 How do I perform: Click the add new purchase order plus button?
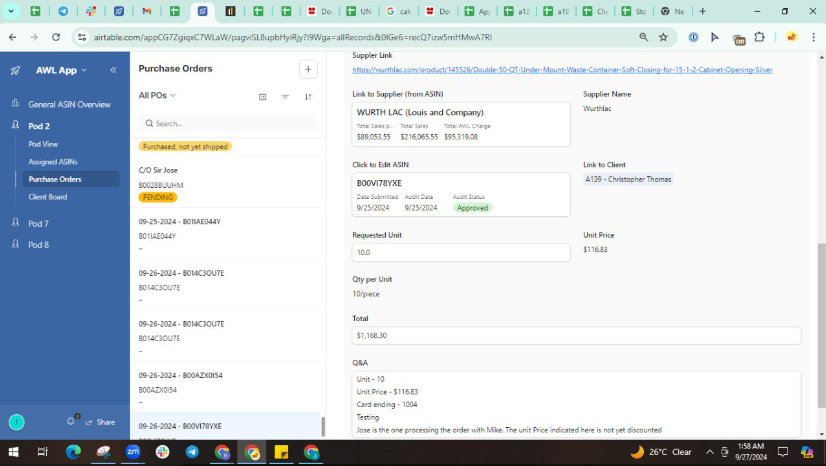(308, 69)
